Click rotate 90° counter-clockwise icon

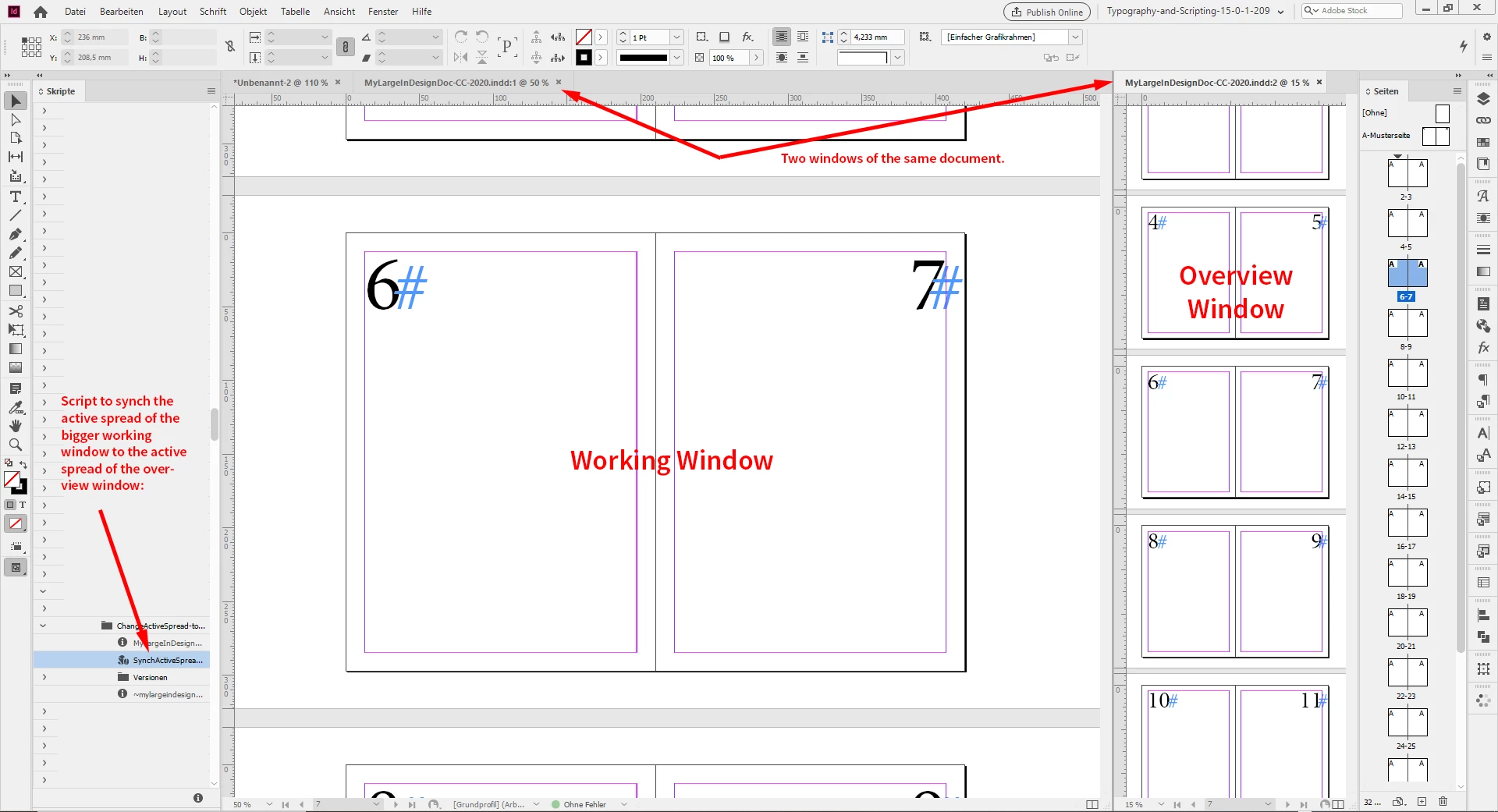pos(482,37)
